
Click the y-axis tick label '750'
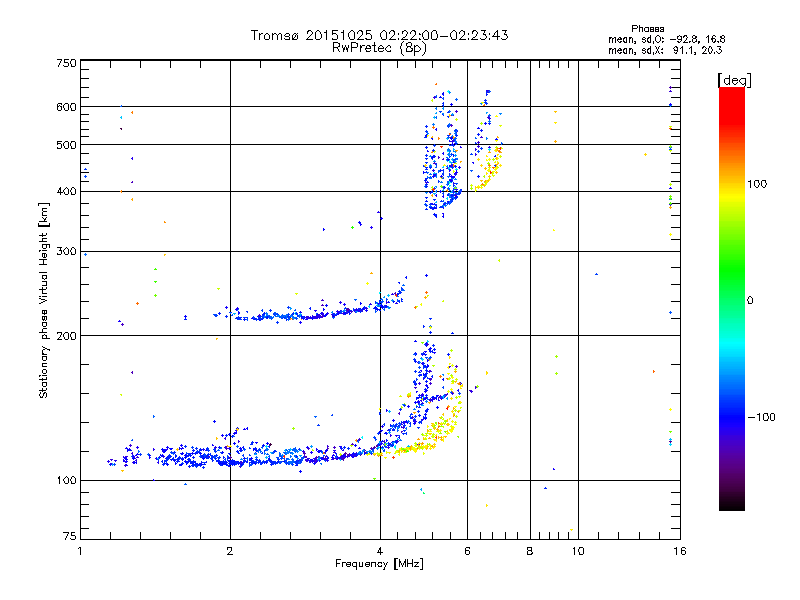67,63
